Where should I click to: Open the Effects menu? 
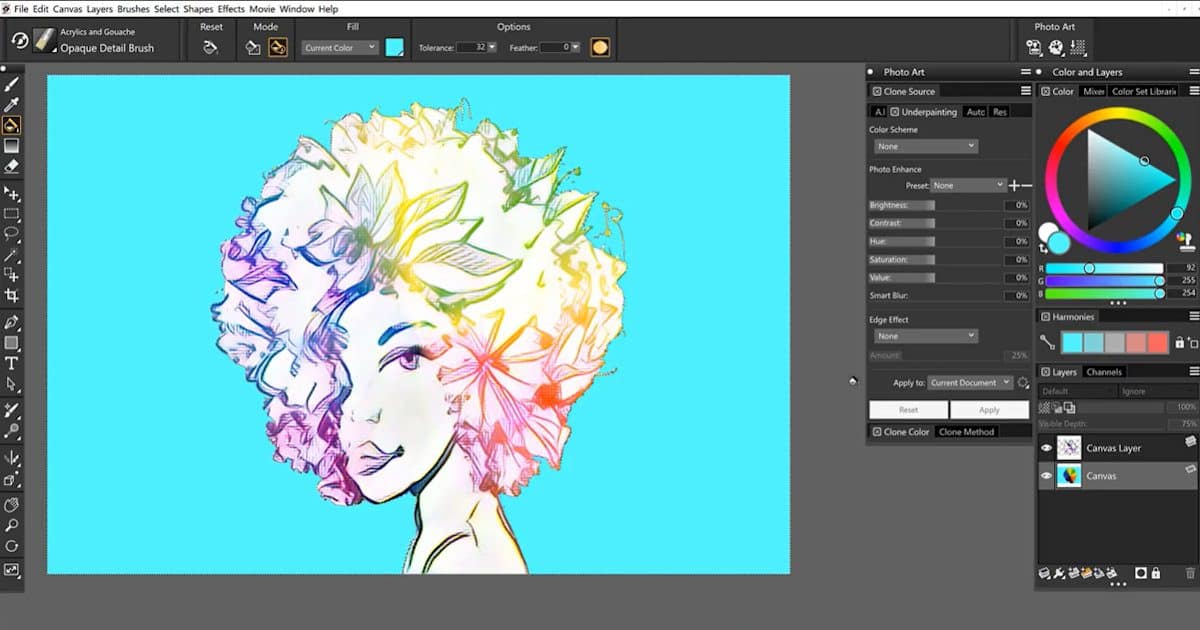[231, 8]
